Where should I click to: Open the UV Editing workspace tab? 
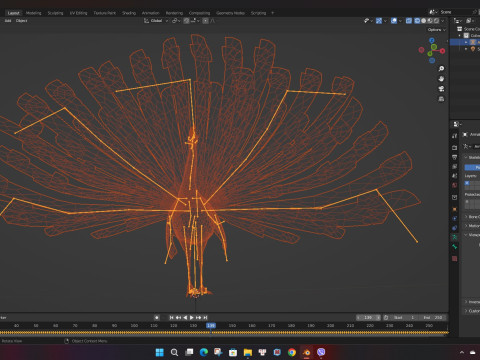click(78, 13)
